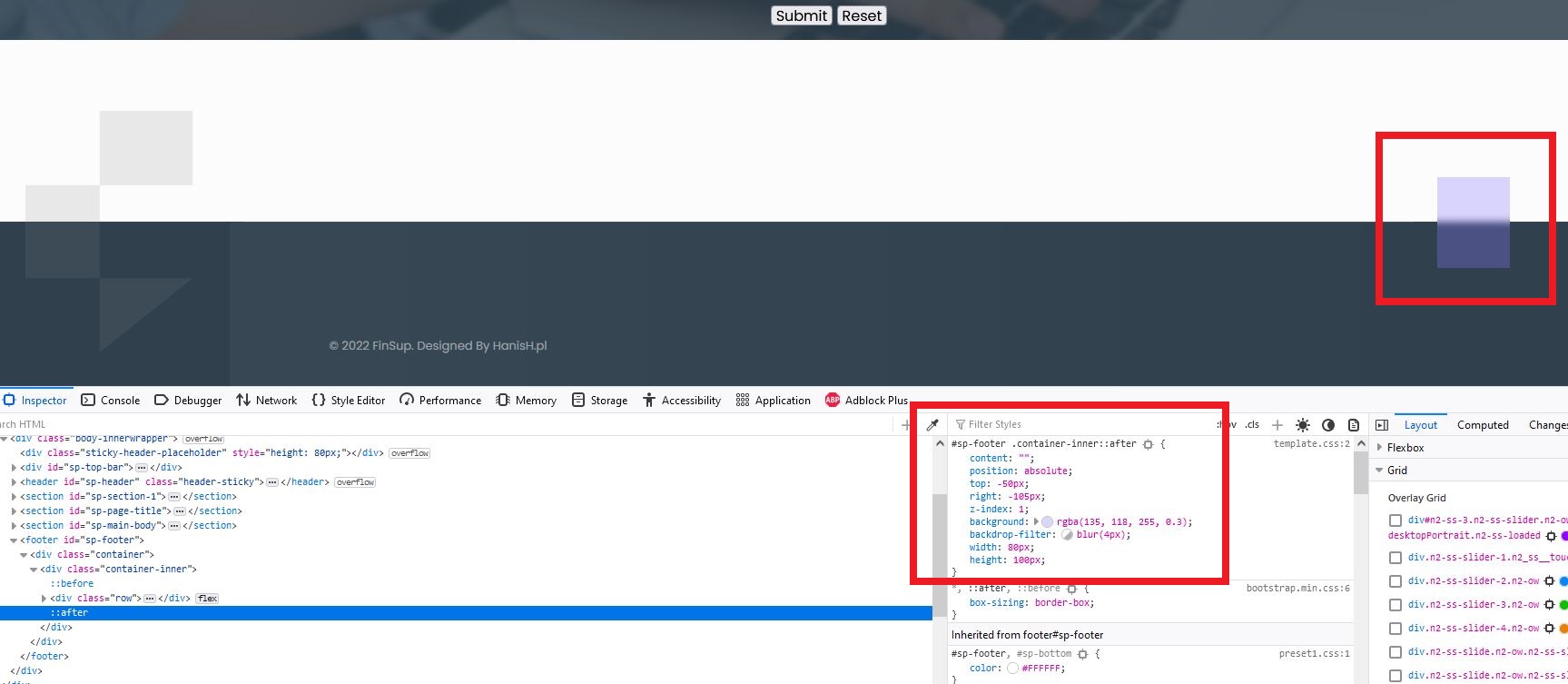
Task: Toggle the sidebar pane collapse icon
Action: click(x=1382, y=425)
